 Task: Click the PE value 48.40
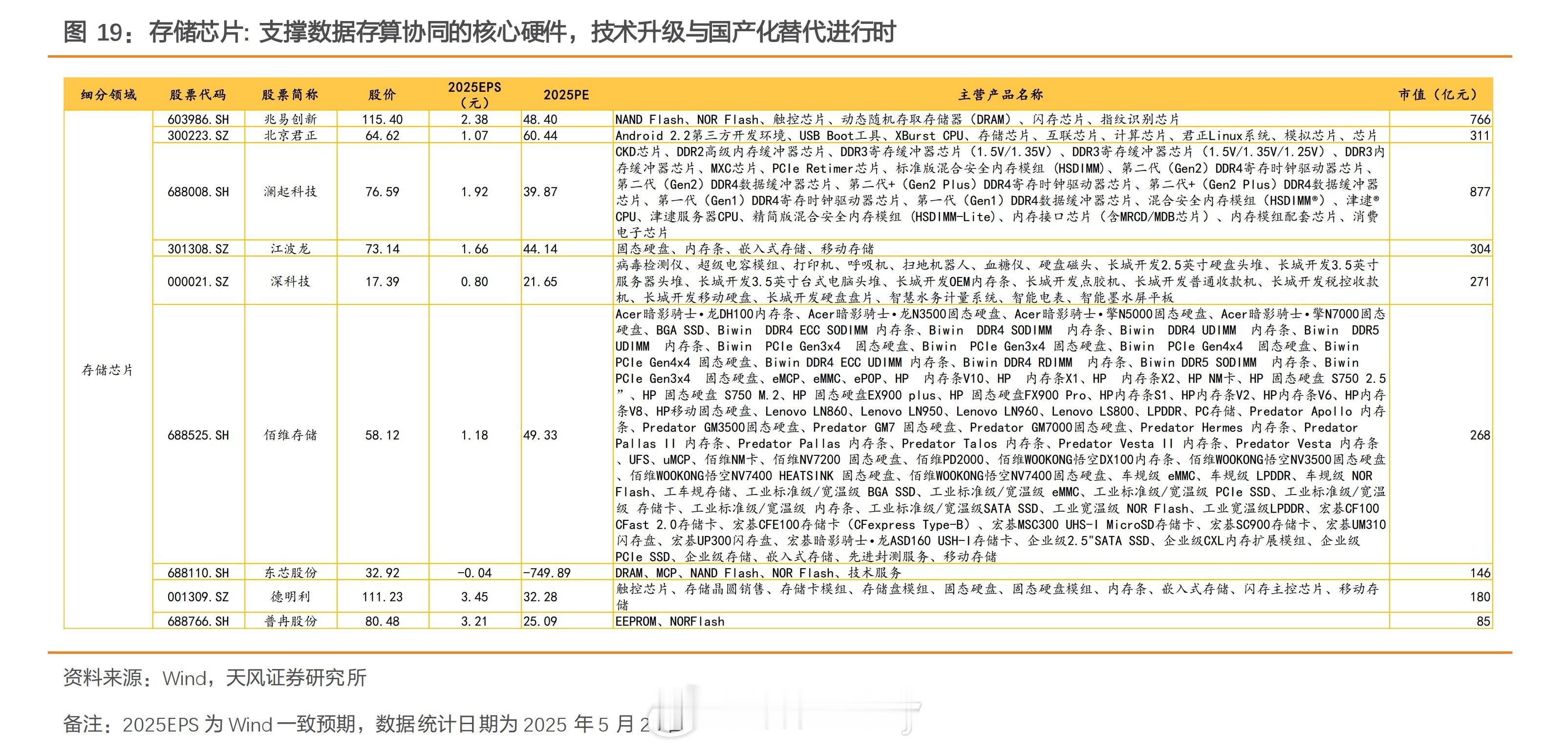coord(540,119)
